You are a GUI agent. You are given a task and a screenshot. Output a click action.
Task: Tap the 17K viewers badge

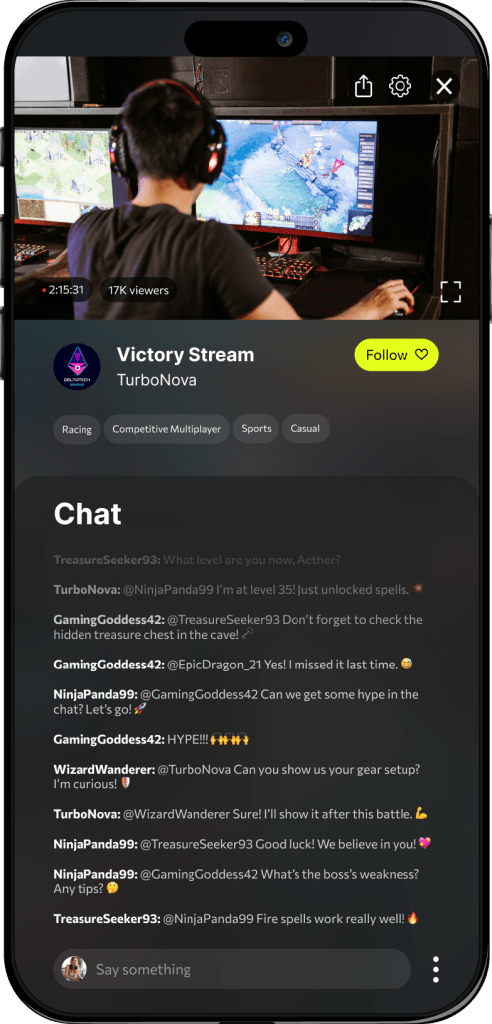point(139,290)
